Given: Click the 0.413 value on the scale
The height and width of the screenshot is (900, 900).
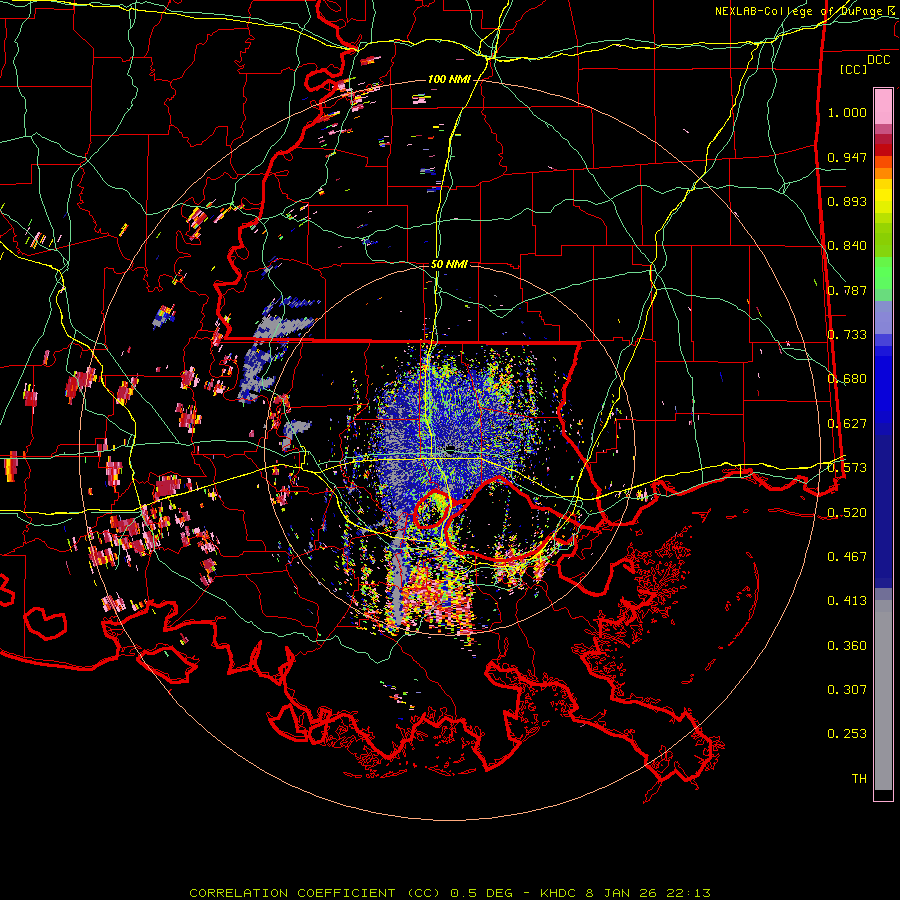Looking at the screenshot, I should pyautogui.click(x=847, y=601).
